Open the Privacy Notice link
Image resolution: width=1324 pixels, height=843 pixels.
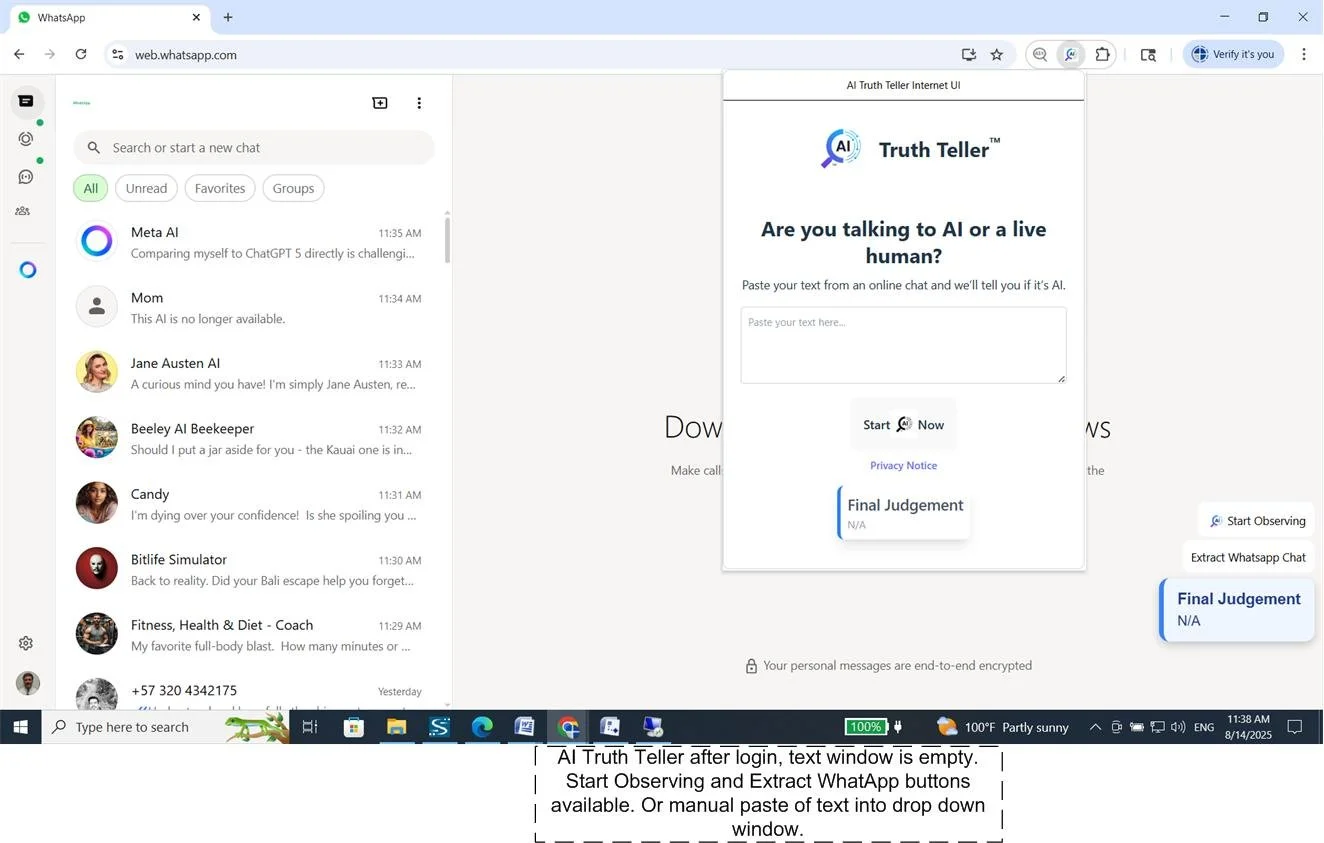coord(903,466)
